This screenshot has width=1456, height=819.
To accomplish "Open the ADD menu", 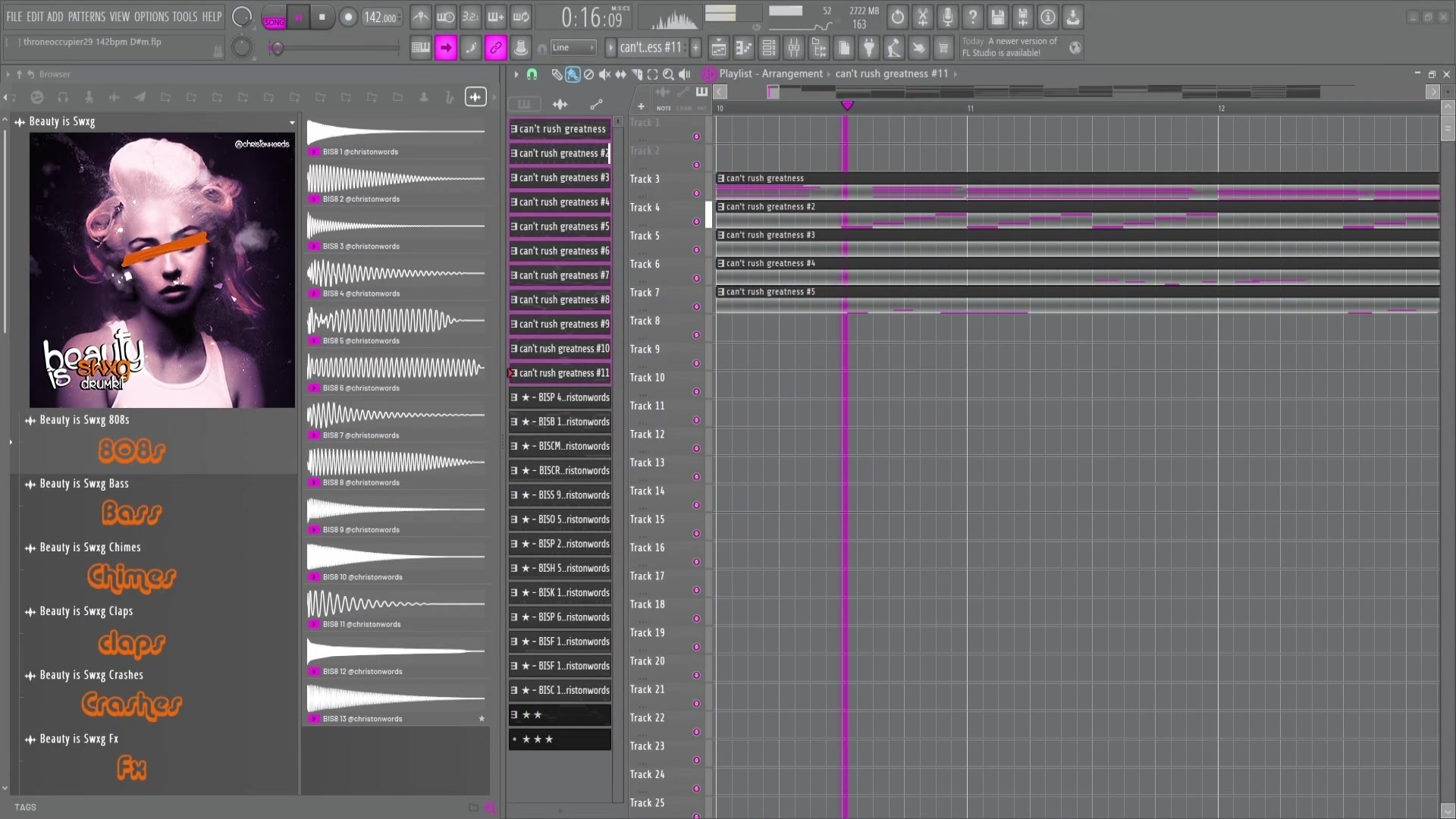I will 55,17.
